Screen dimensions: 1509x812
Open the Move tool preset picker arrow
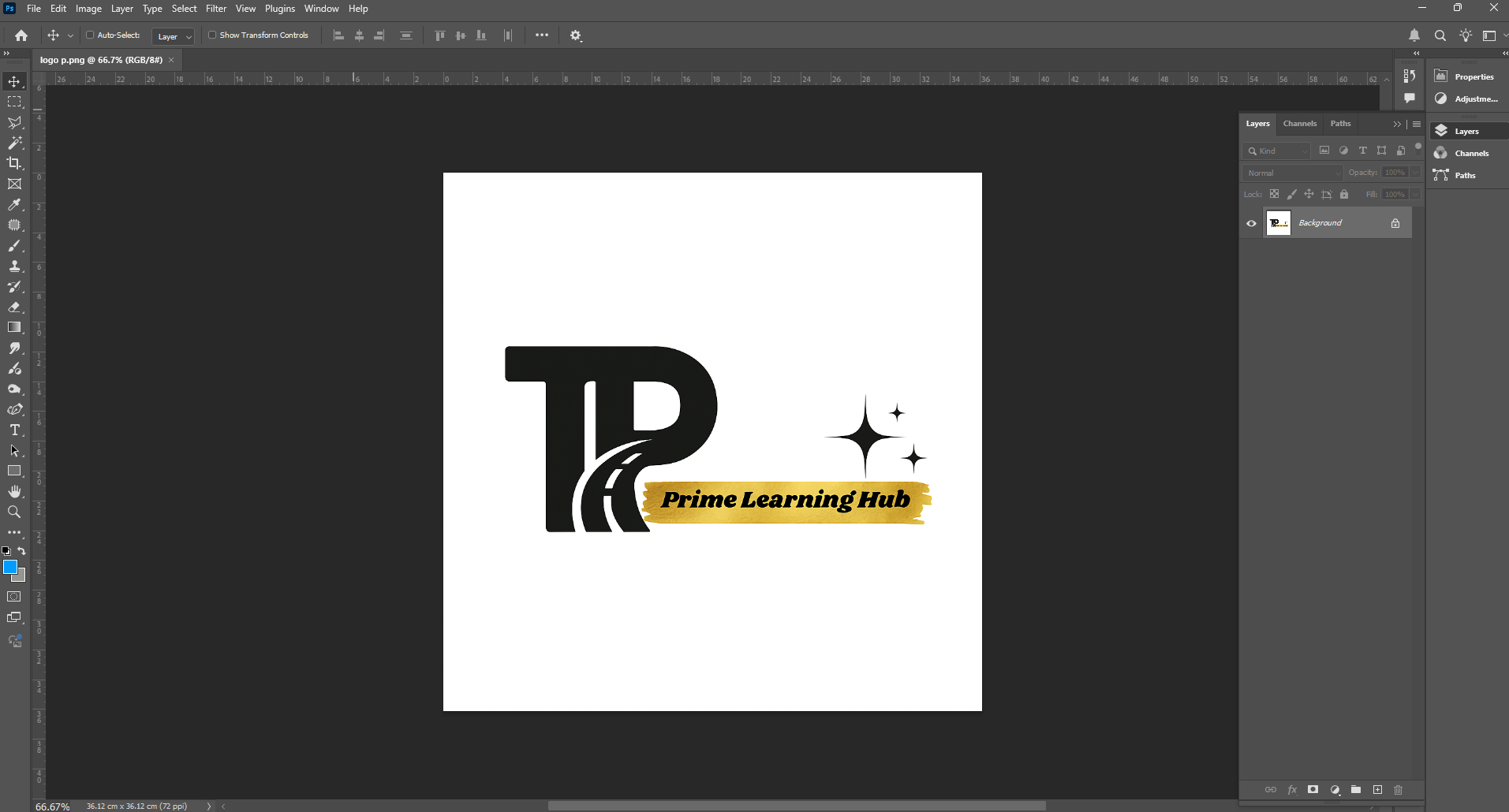point(70,35)
